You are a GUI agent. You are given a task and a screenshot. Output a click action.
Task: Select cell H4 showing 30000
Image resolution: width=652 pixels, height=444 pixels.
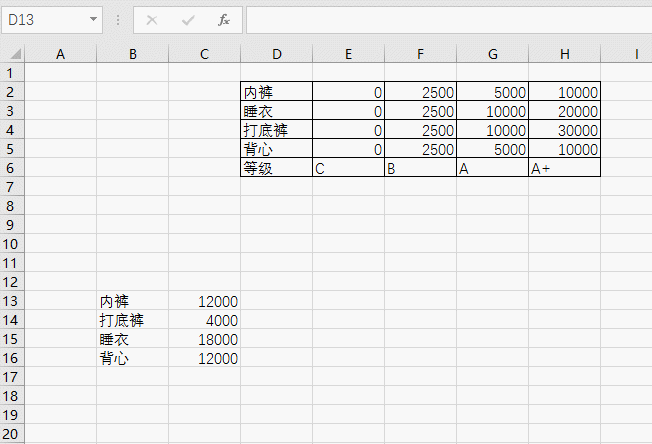tap(565, 130)
